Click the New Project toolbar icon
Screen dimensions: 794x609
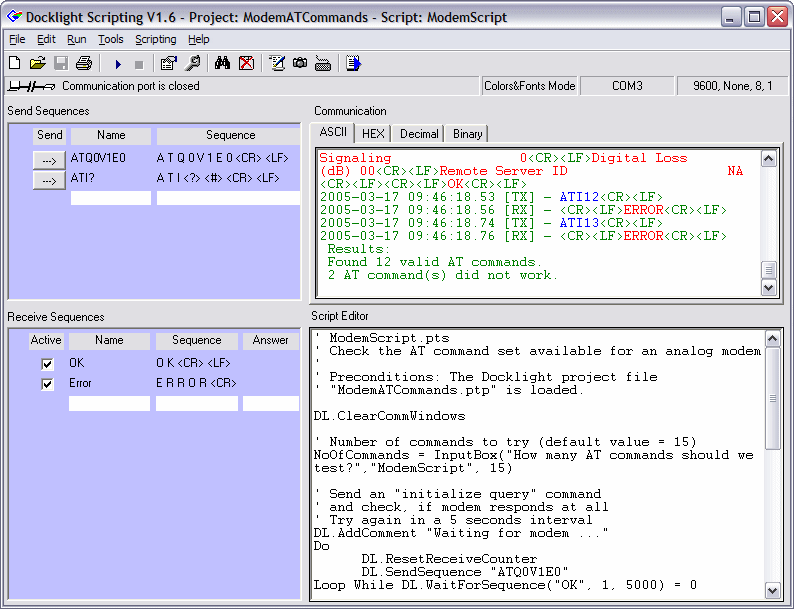point(15,63)
